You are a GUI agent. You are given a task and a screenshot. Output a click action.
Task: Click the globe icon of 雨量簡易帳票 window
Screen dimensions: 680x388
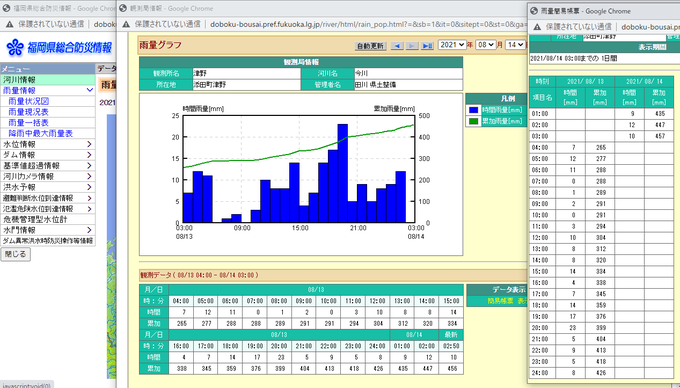coord(534,11)
